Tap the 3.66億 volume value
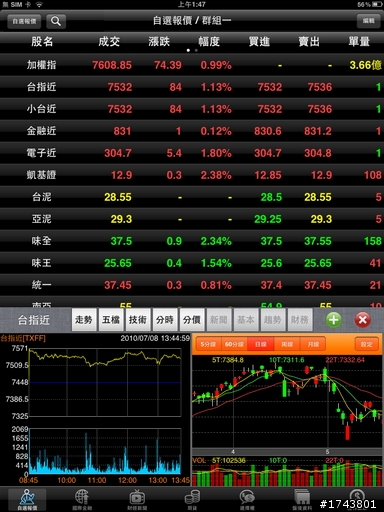The height and width of the screenshot is (512, 384). [365, 65]
